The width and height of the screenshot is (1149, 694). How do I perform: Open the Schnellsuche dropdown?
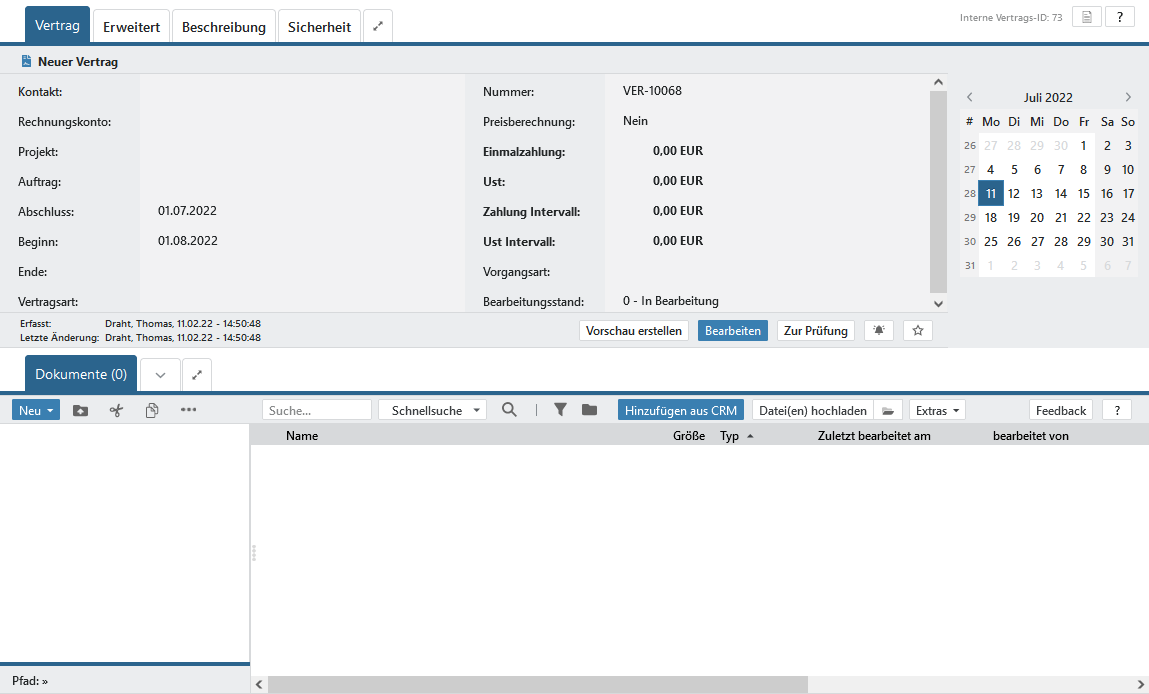[432, 410]
